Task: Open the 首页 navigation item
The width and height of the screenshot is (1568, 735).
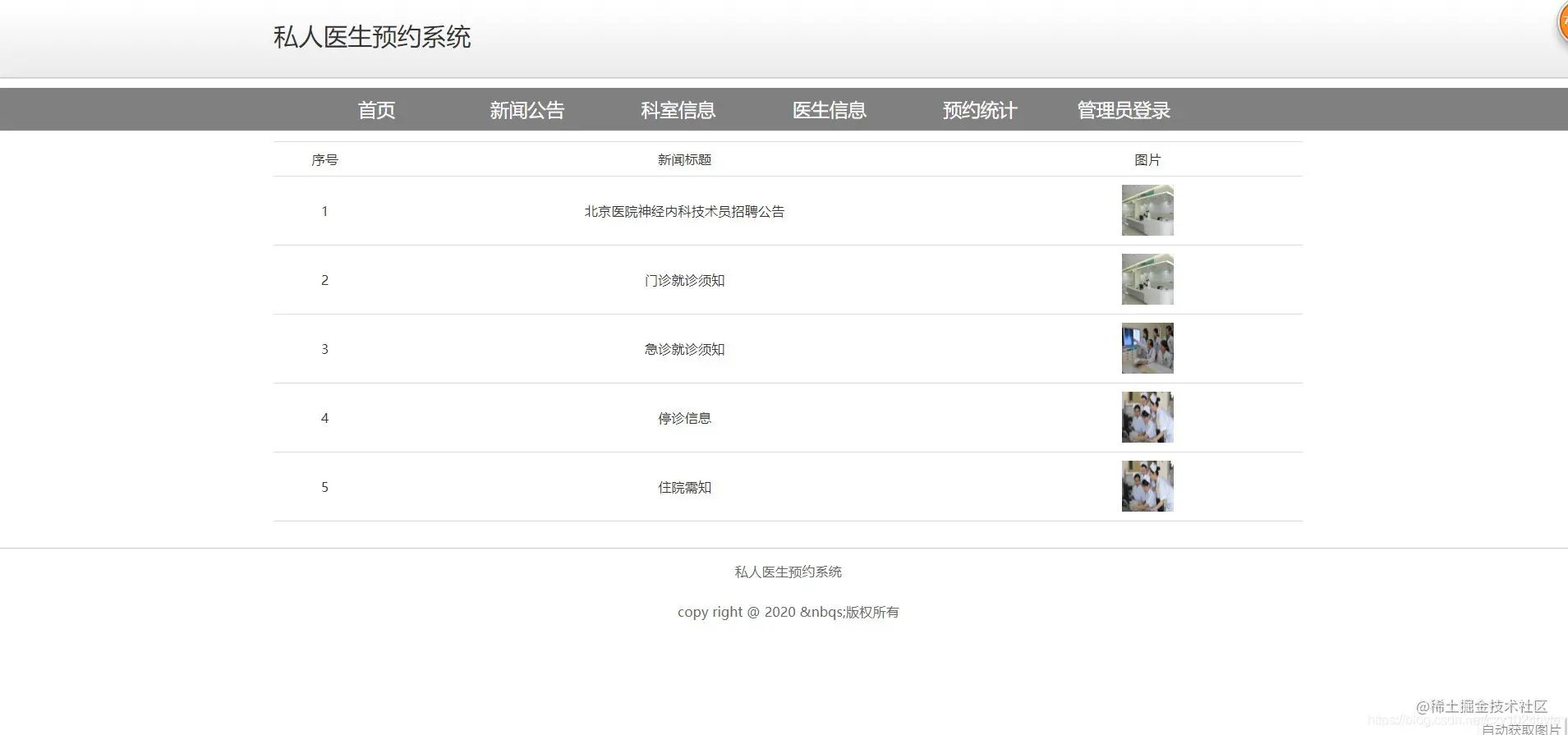Action: 376,110
